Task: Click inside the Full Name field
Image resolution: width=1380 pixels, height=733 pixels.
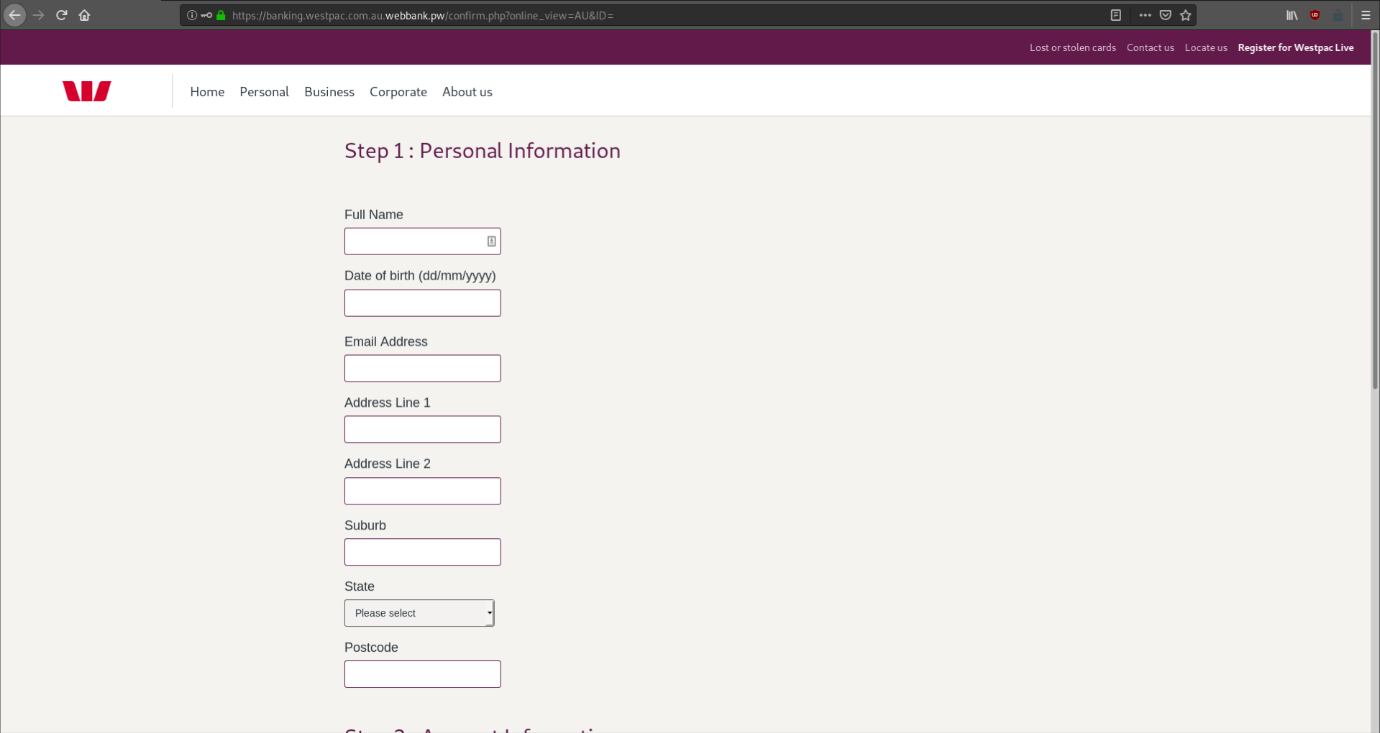Action: (x=420, y=240)
